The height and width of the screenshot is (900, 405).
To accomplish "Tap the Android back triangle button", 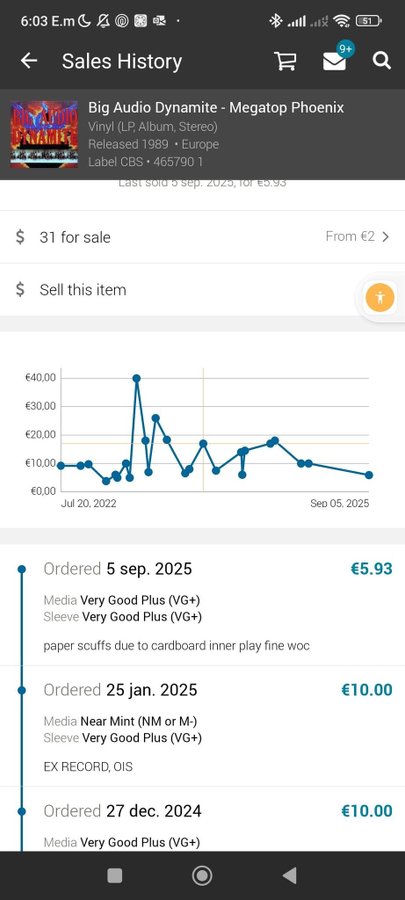I will point(290,875).
